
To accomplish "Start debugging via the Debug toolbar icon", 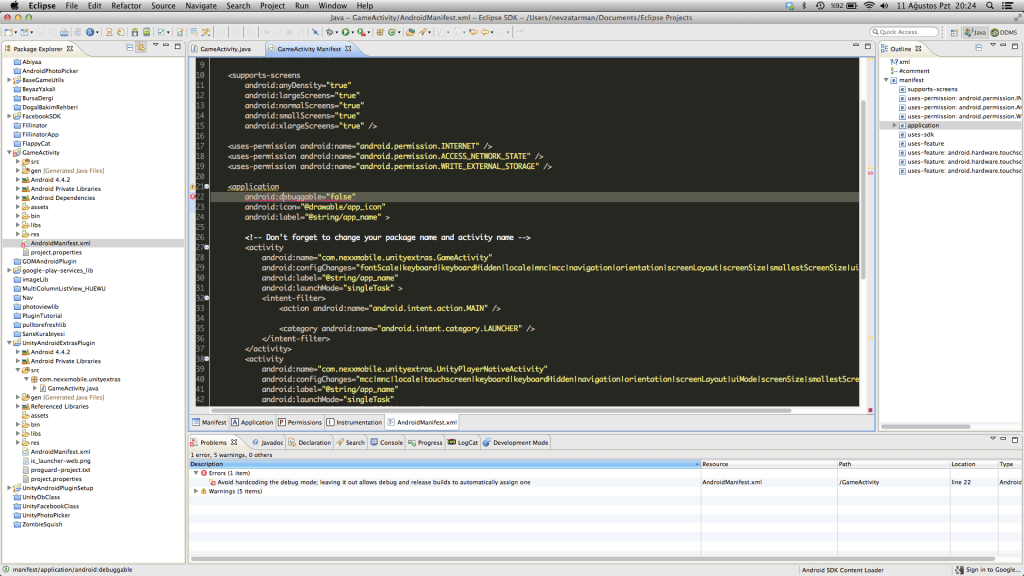I will 330,31.
